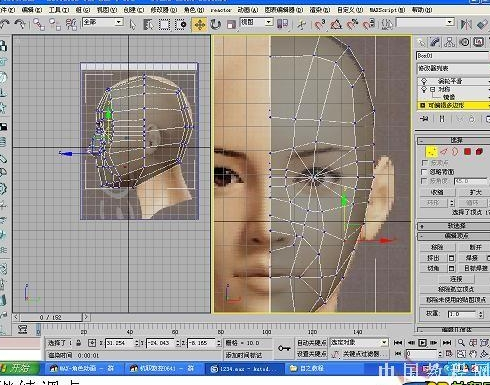This screenshot has height=385, width=490.
Task: Click the Mirror tool icon
Action: [466, 24]
